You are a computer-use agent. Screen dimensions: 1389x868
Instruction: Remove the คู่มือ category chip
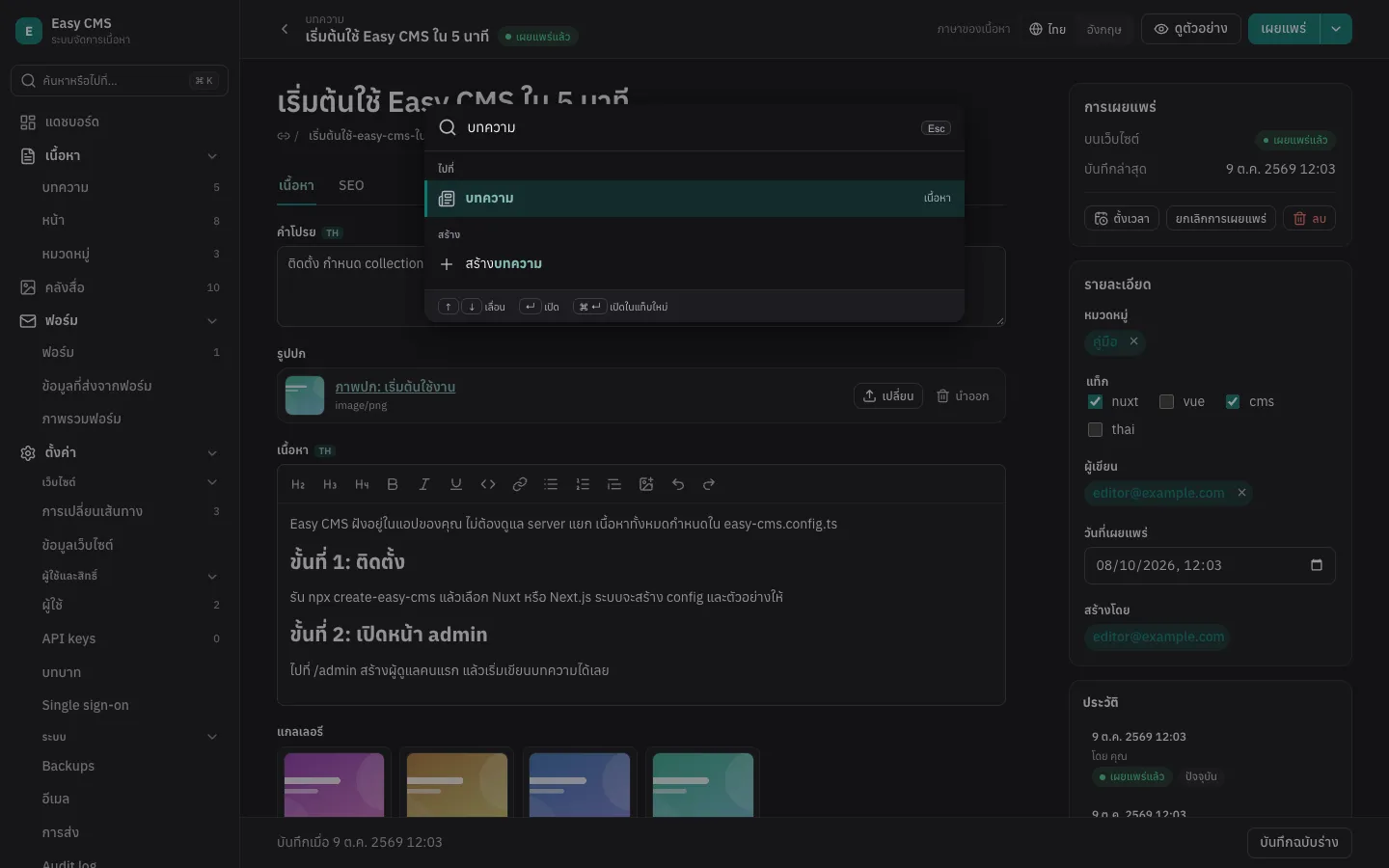1134,341
